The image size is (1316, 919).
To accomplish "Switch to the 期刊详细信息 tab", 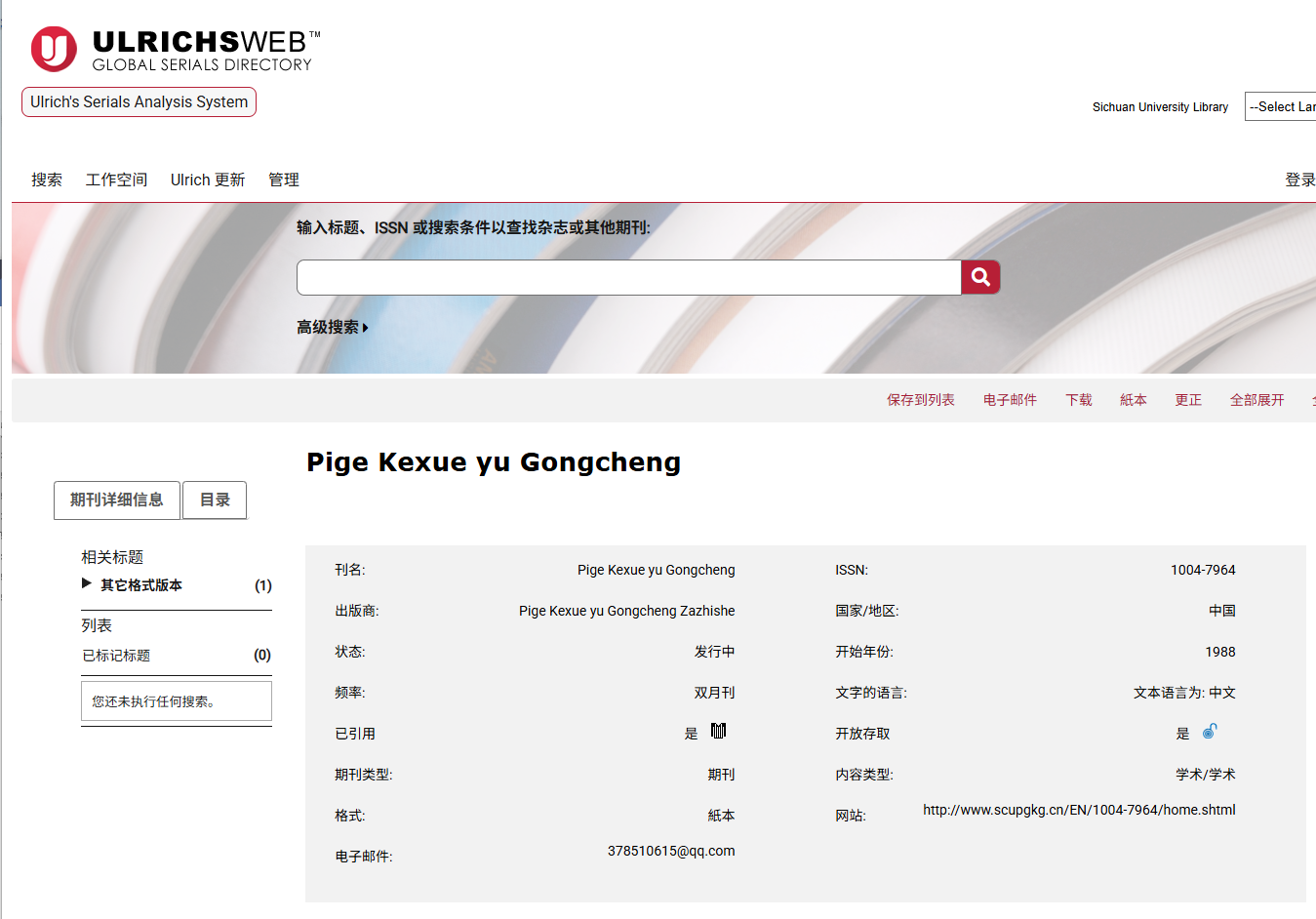I will (116, 499).
